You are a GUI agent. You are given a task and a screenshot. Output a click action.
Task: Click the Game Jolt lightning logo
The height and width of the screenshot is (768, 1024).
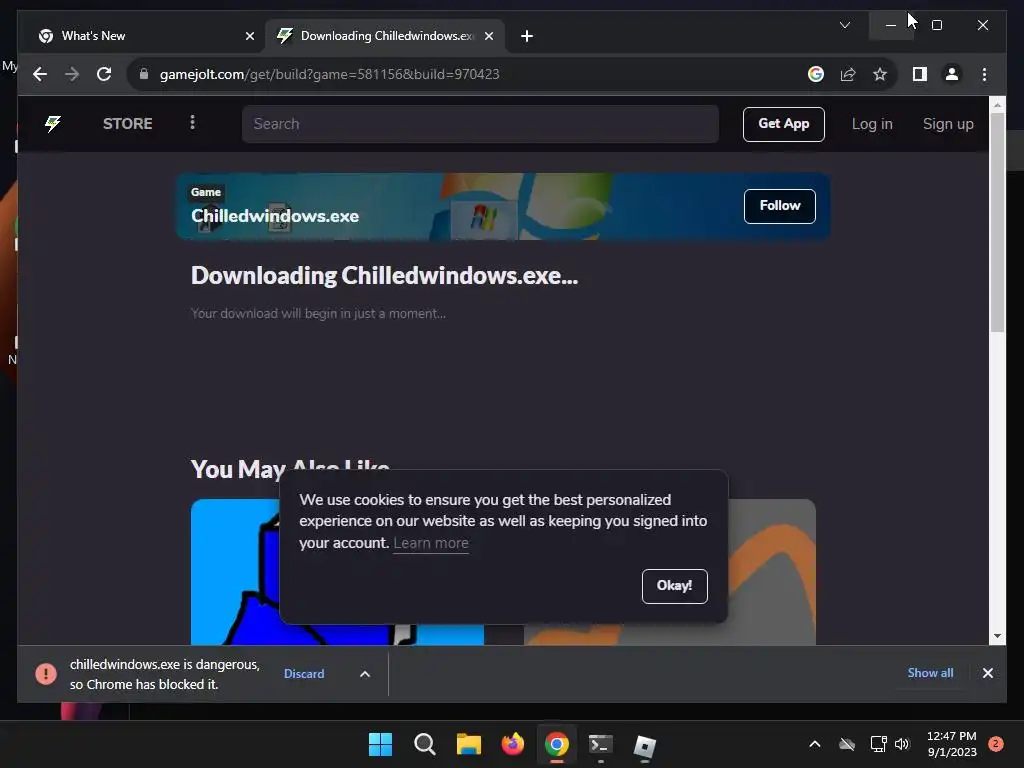click(53, 123)
